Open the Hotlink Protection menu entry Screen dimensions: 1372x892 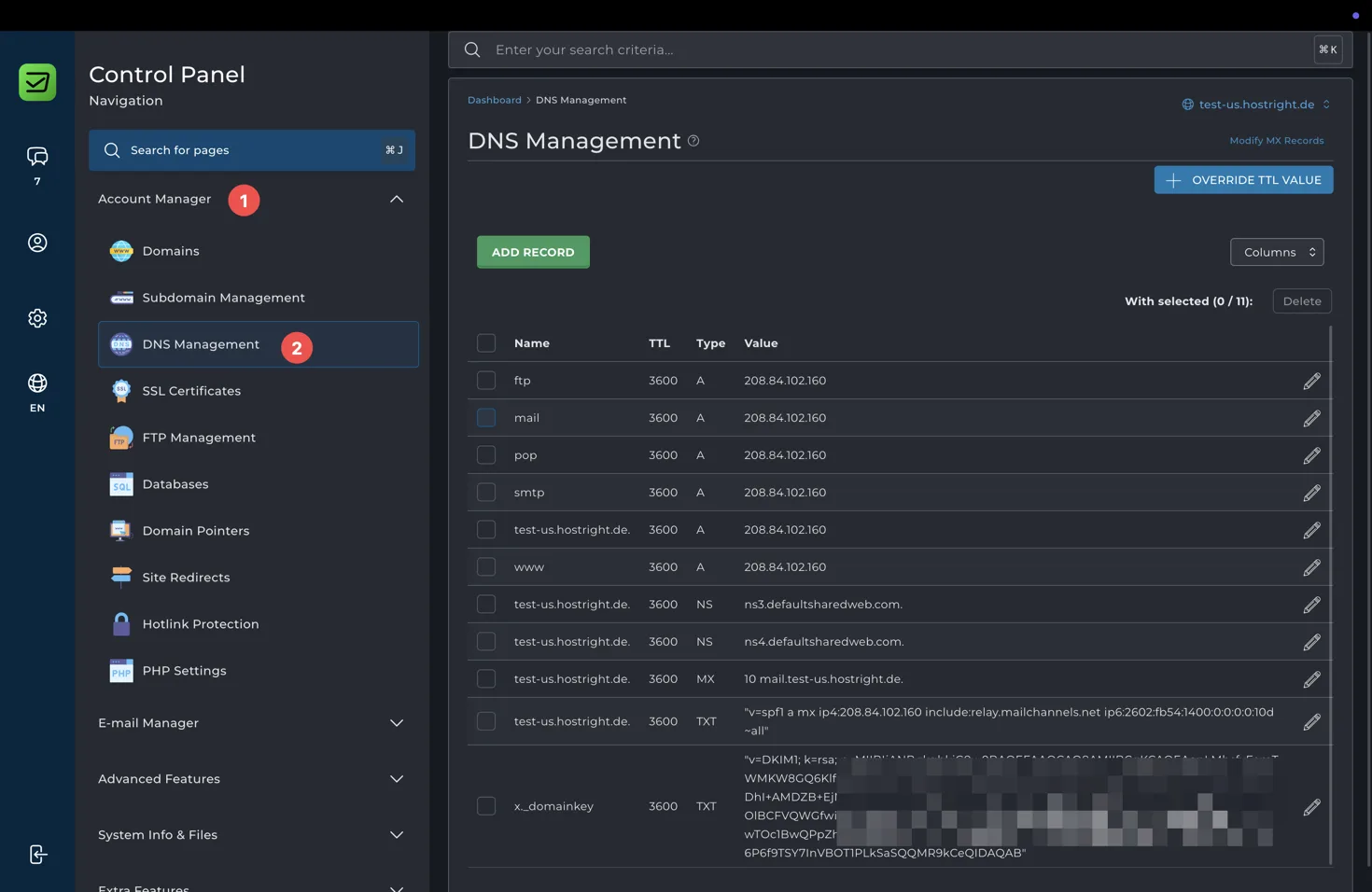pos(259,624)
